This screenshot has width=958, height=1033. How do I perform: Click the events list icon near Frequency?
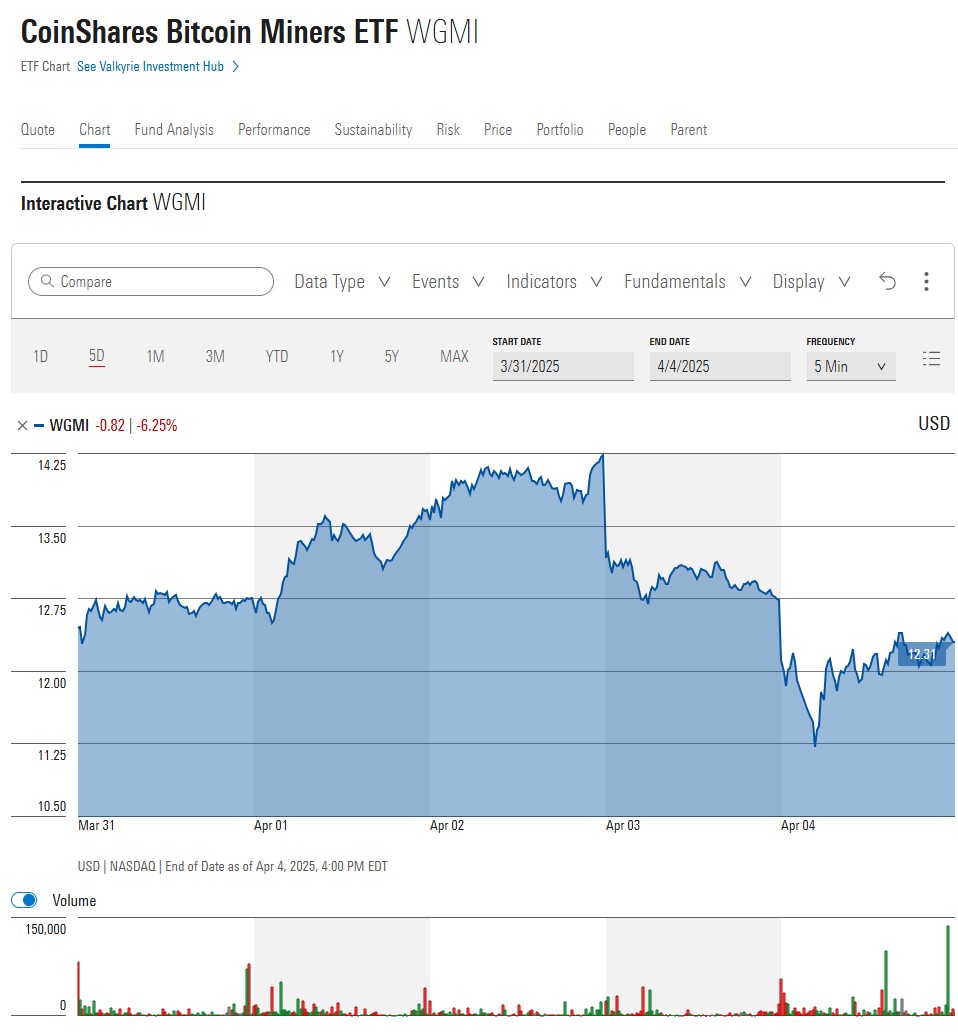(x=931, y=358)
